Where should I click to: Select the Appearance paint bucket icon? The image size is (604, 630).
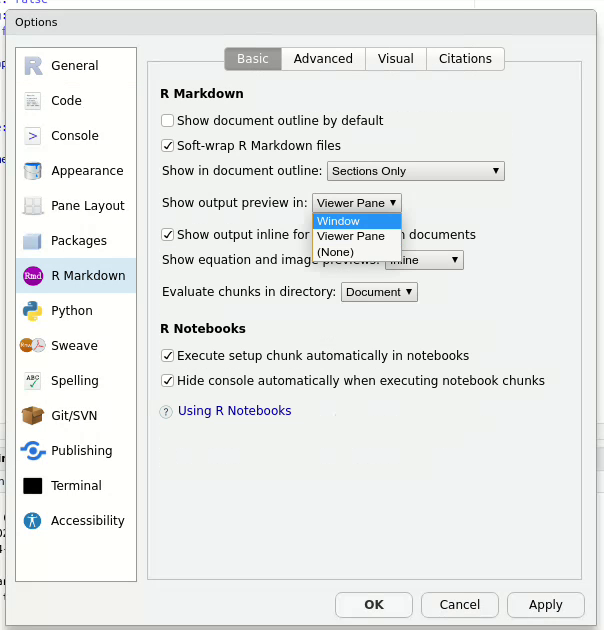33,171
